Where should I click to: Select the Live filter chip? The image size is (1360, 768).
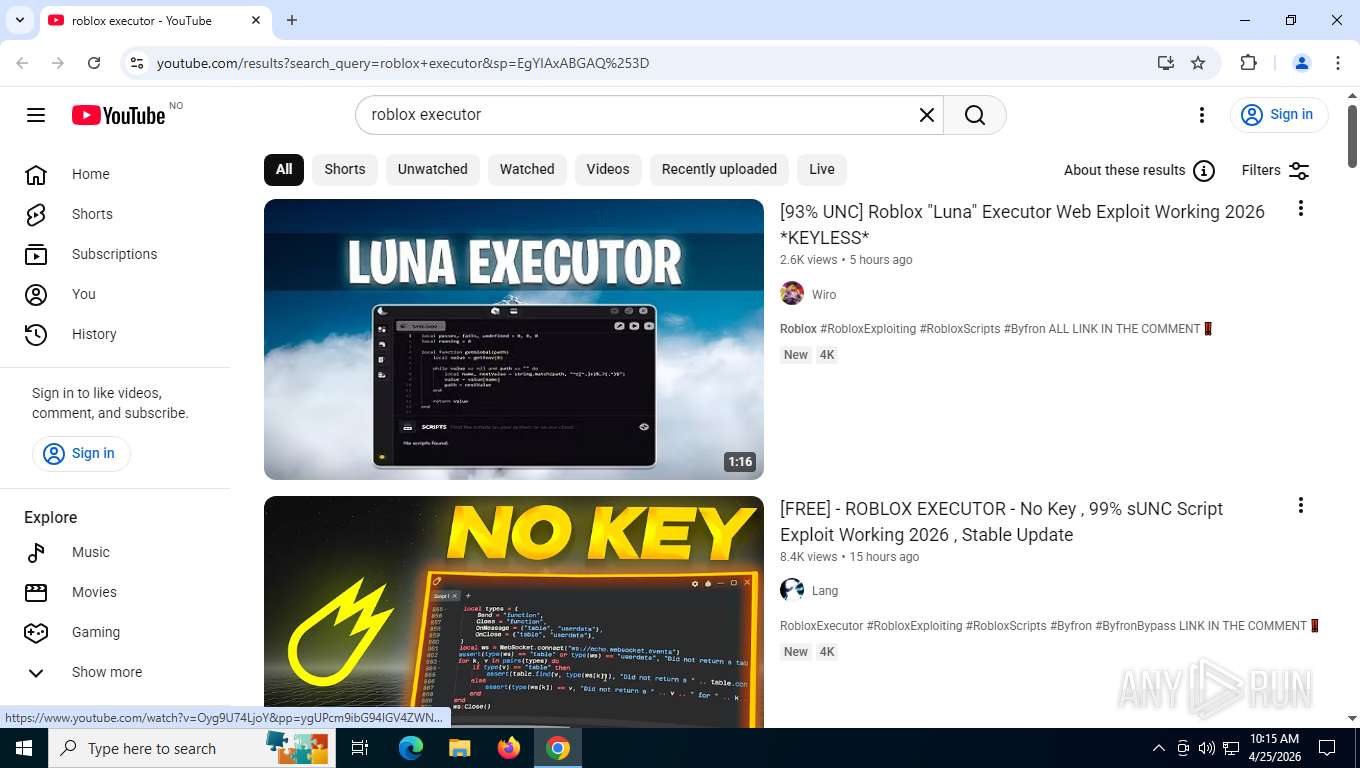click(822, 169)
